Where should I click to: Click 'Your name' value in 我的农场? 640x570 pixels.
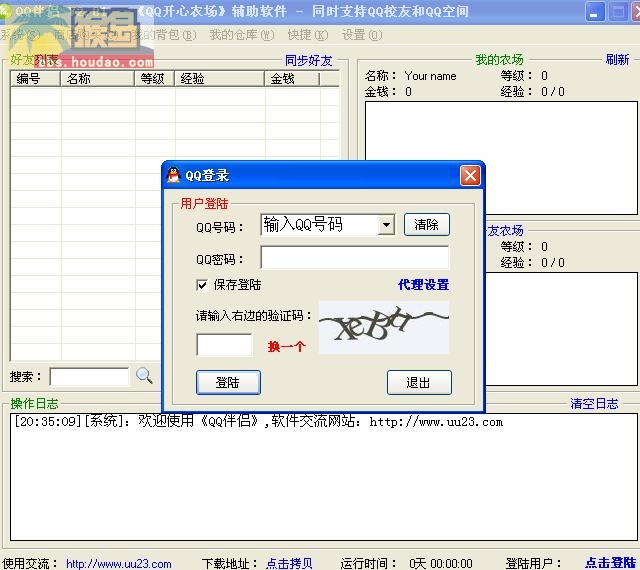click(431, 76)
